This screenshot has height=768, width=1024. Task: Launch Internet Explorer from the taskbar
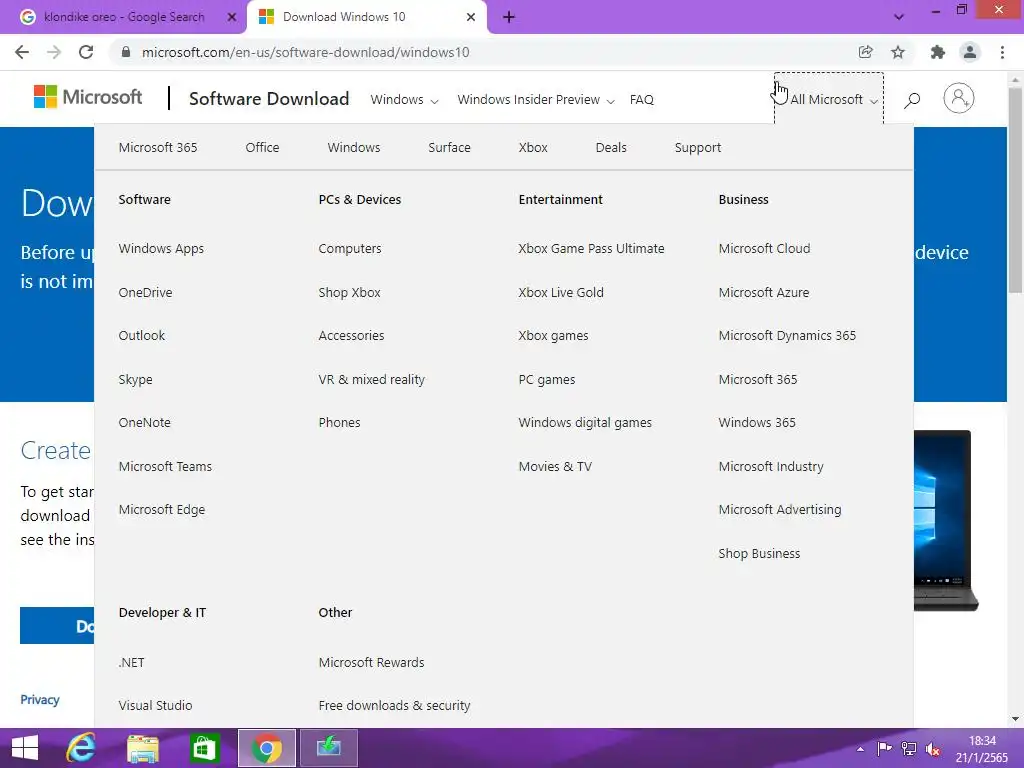tap(81, 748)
